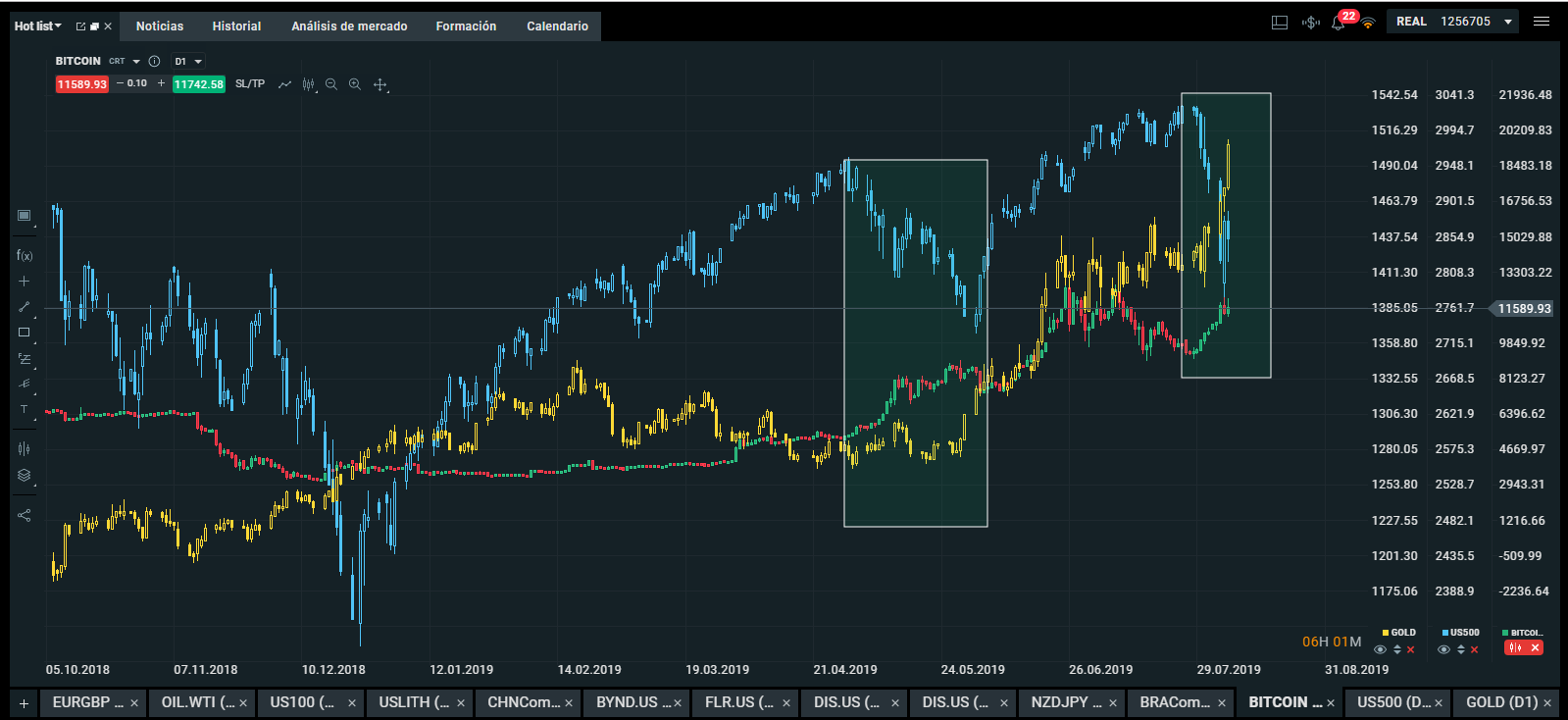This screenshot has height=720, width=1568.
Task: Expand the D1 timeframe dropdown
Action: coord(188,61)
